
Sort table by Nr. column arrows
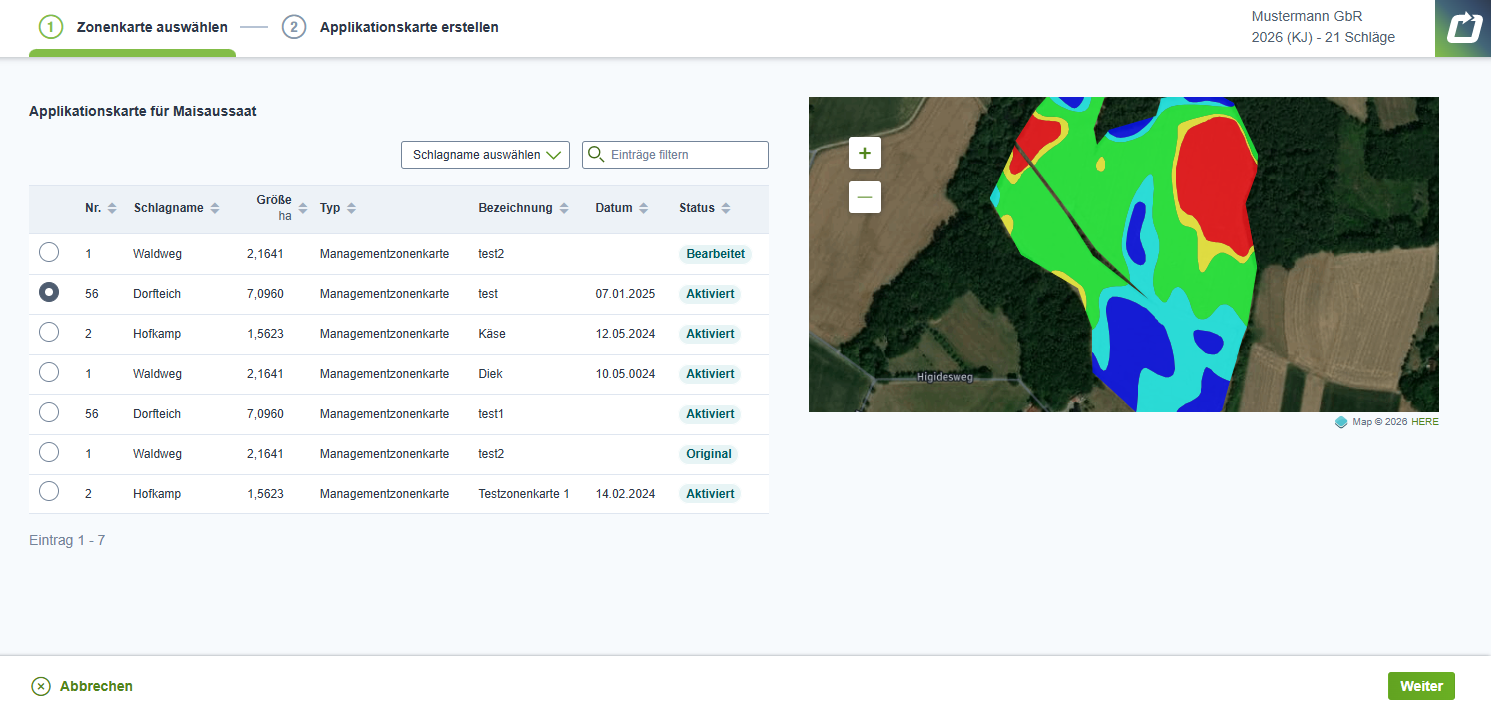[112, 208]
